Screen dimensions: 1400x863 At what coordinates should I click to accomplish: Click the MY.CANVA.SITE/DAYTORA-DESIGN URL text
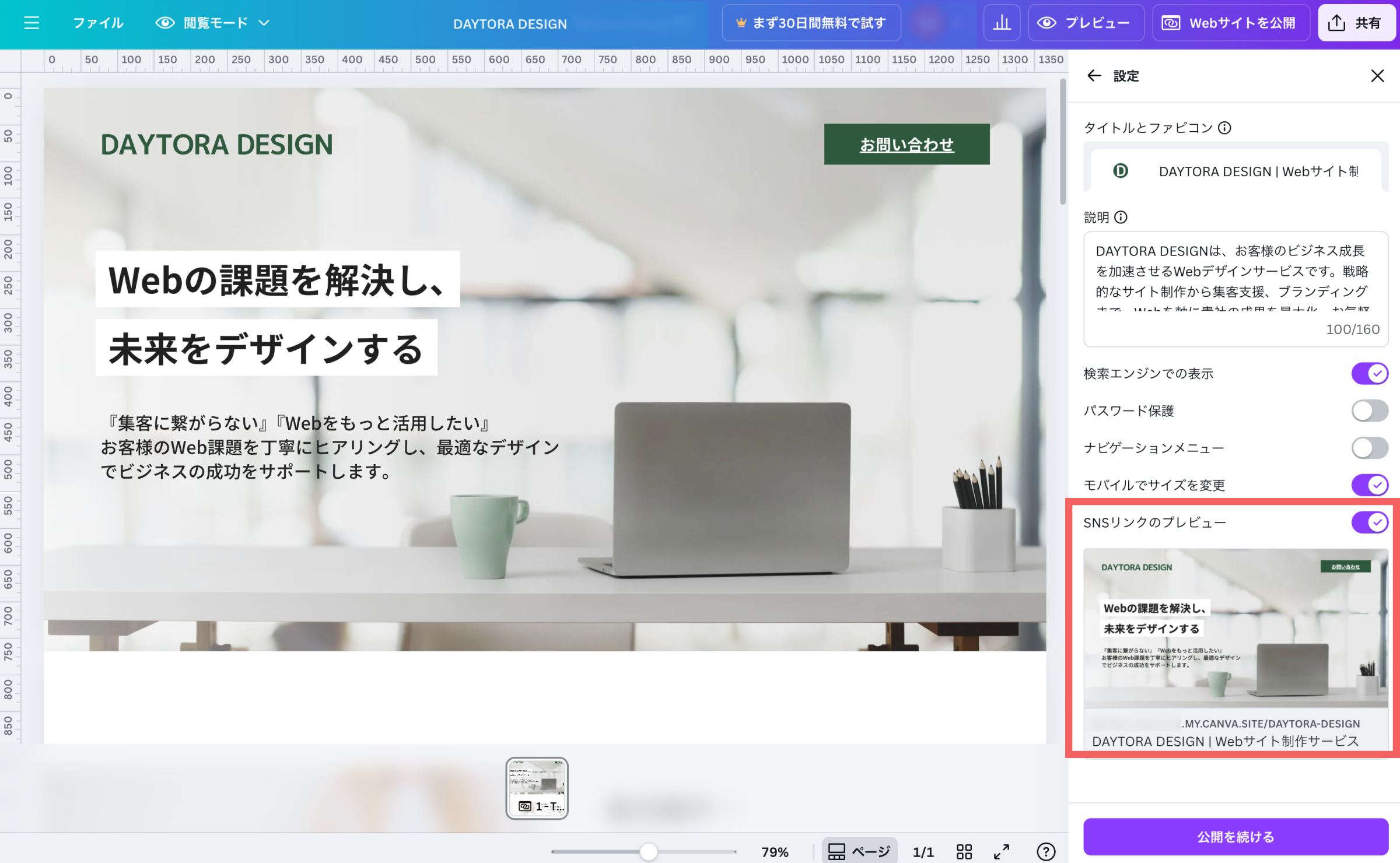point(1270,724)
